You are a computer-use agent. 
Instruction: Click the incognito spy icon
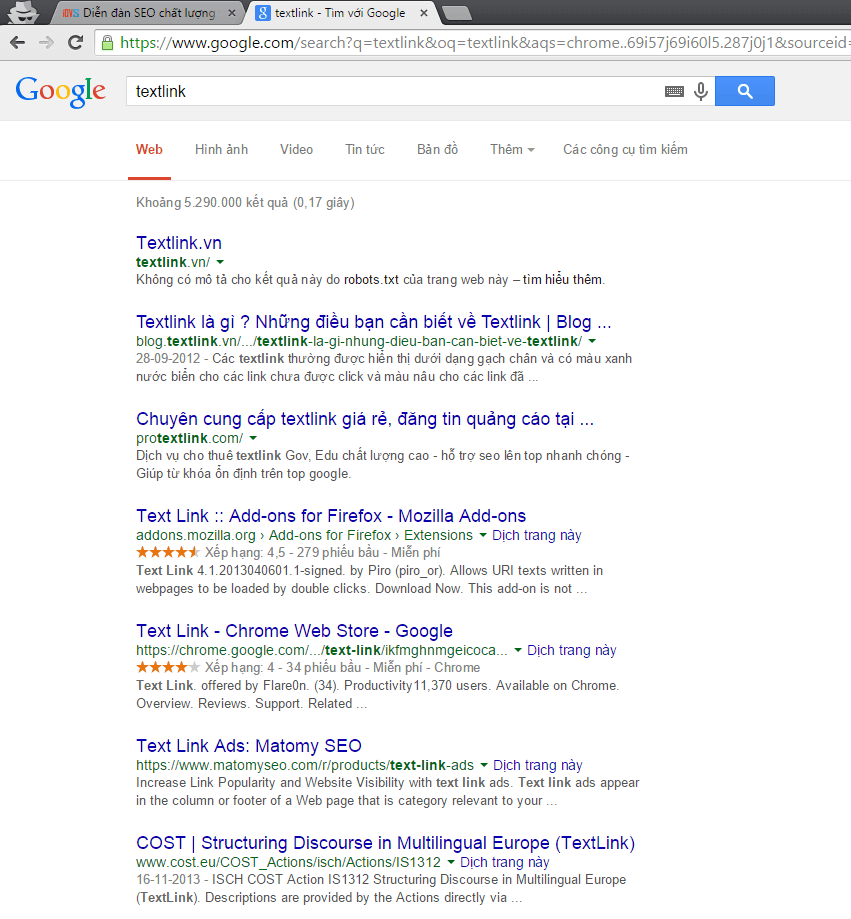pos(24,12)
